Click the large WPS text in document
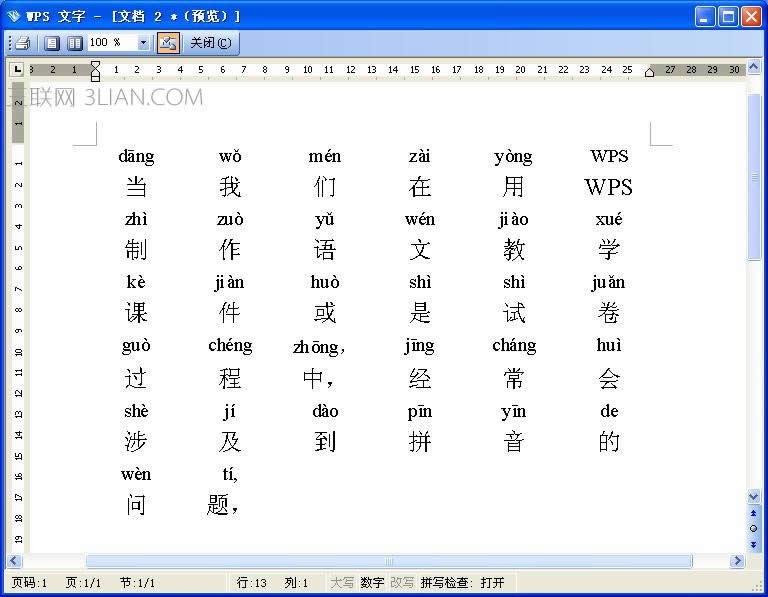 click(608, 187)
